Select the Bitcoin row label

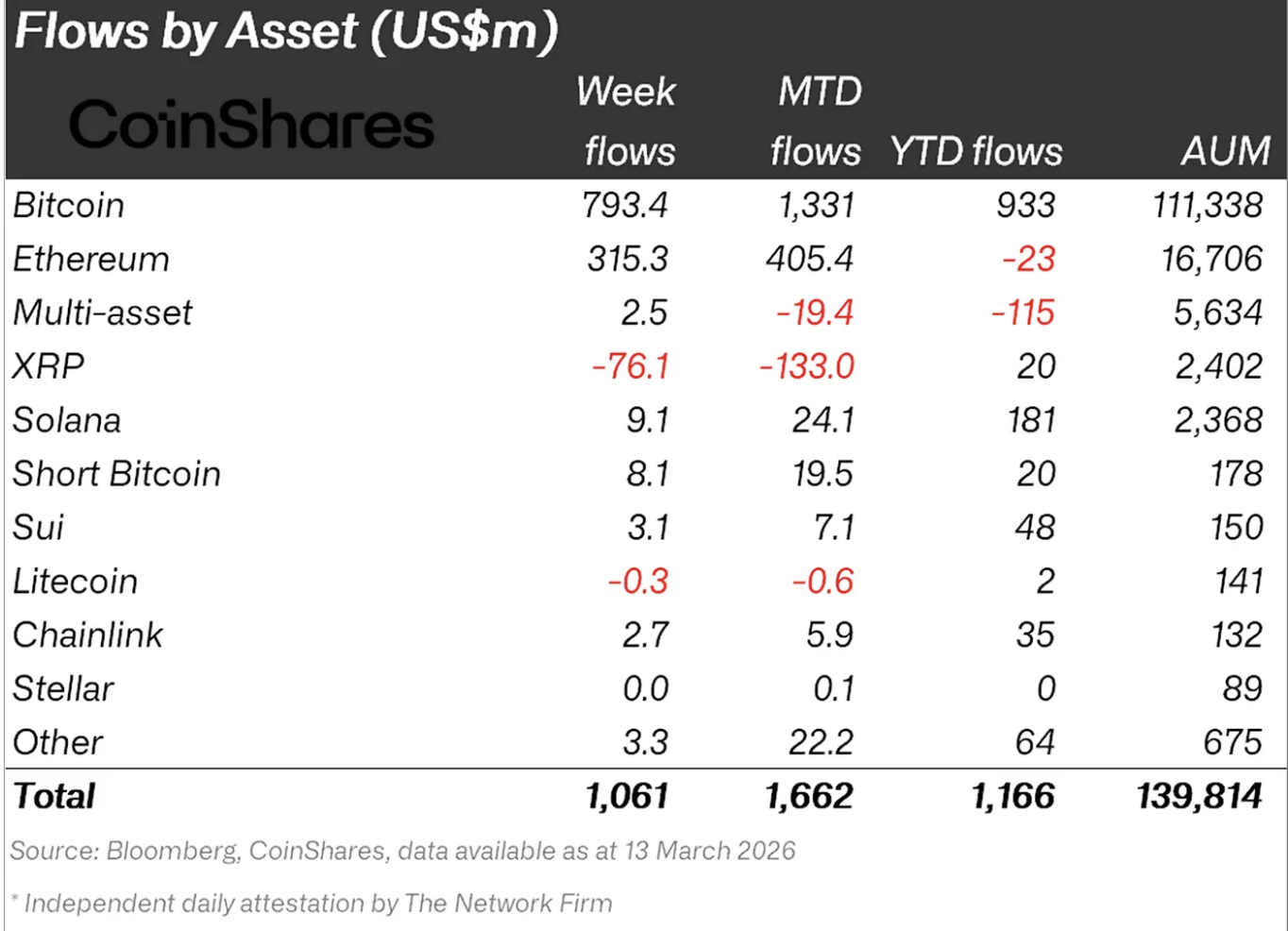pos(69,205)
